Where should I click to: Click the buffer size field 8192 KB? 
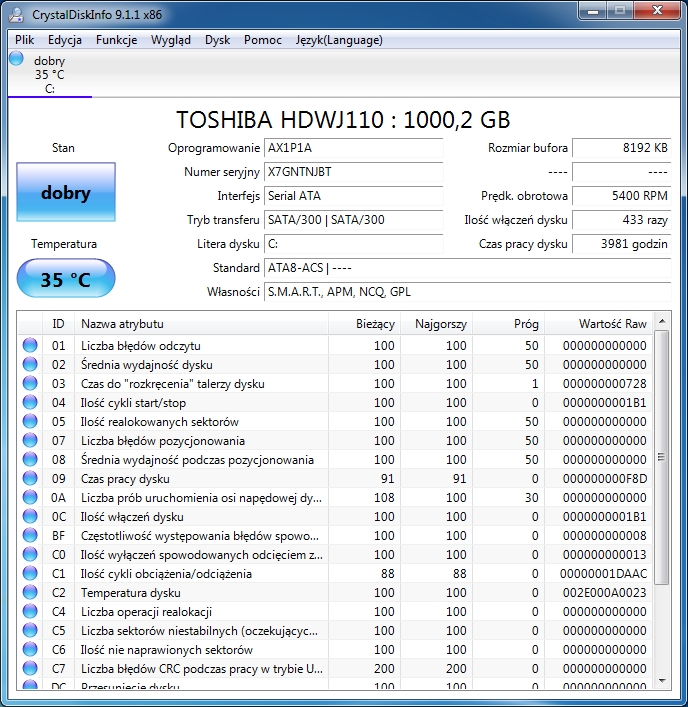[x=622, y=148]
